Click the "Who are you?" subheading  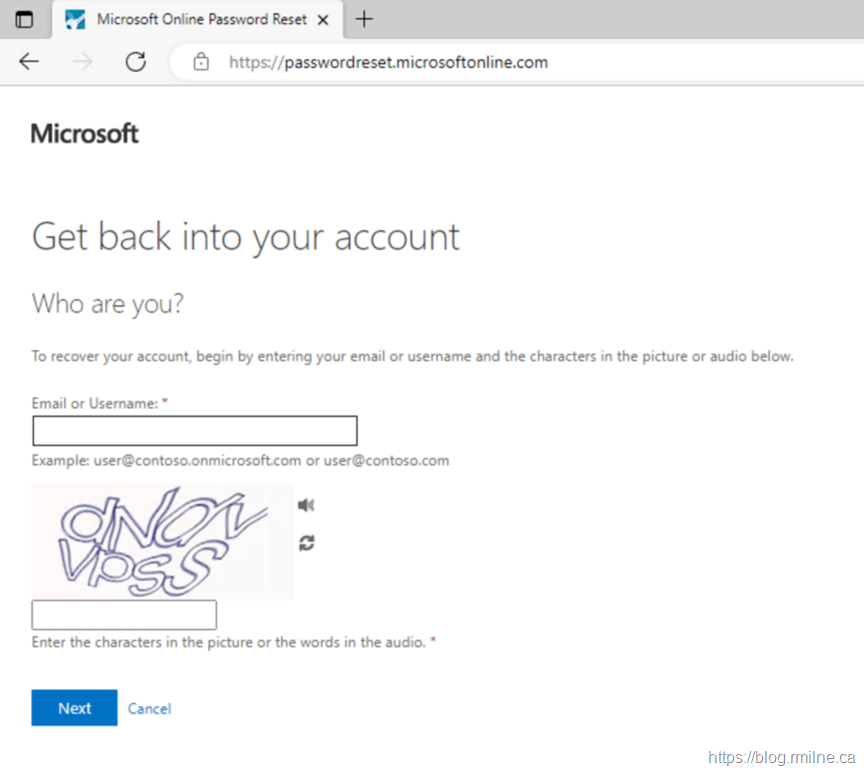(108, 304)
